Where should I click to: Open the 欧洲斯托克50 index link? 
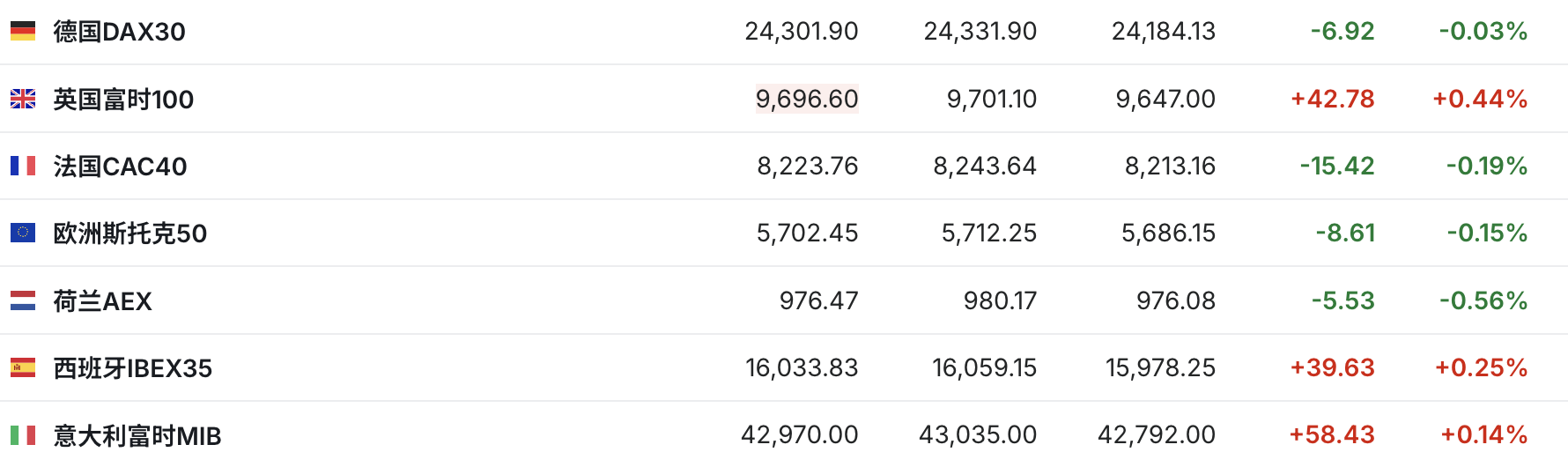(x=129, y=233)
